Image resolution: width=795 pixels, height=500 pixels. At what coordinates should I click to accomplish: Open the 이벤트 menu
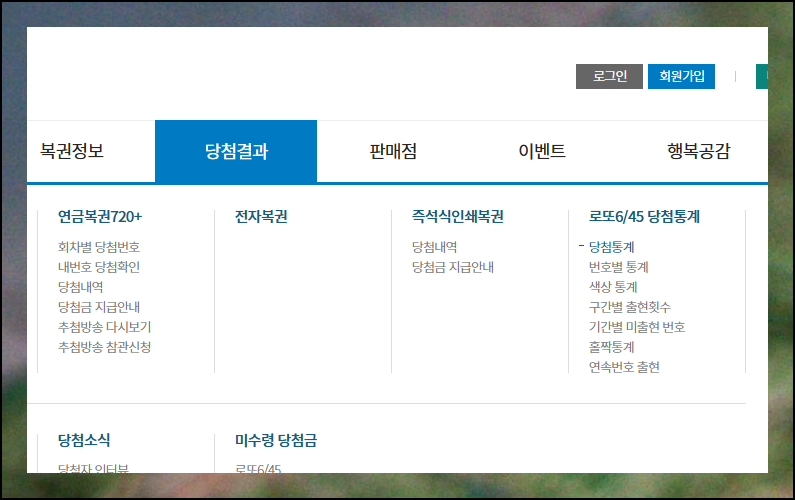point(541,151)
